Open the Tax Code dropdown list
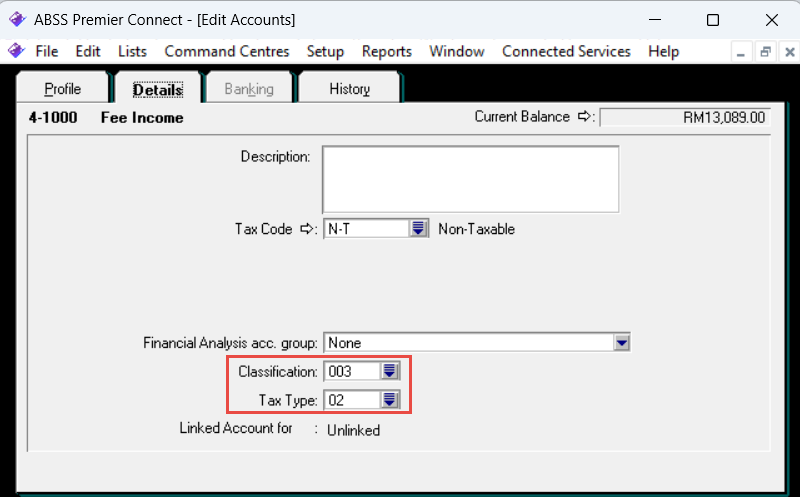The width and height of the screenshot is (800, 497). coord(419,229)
